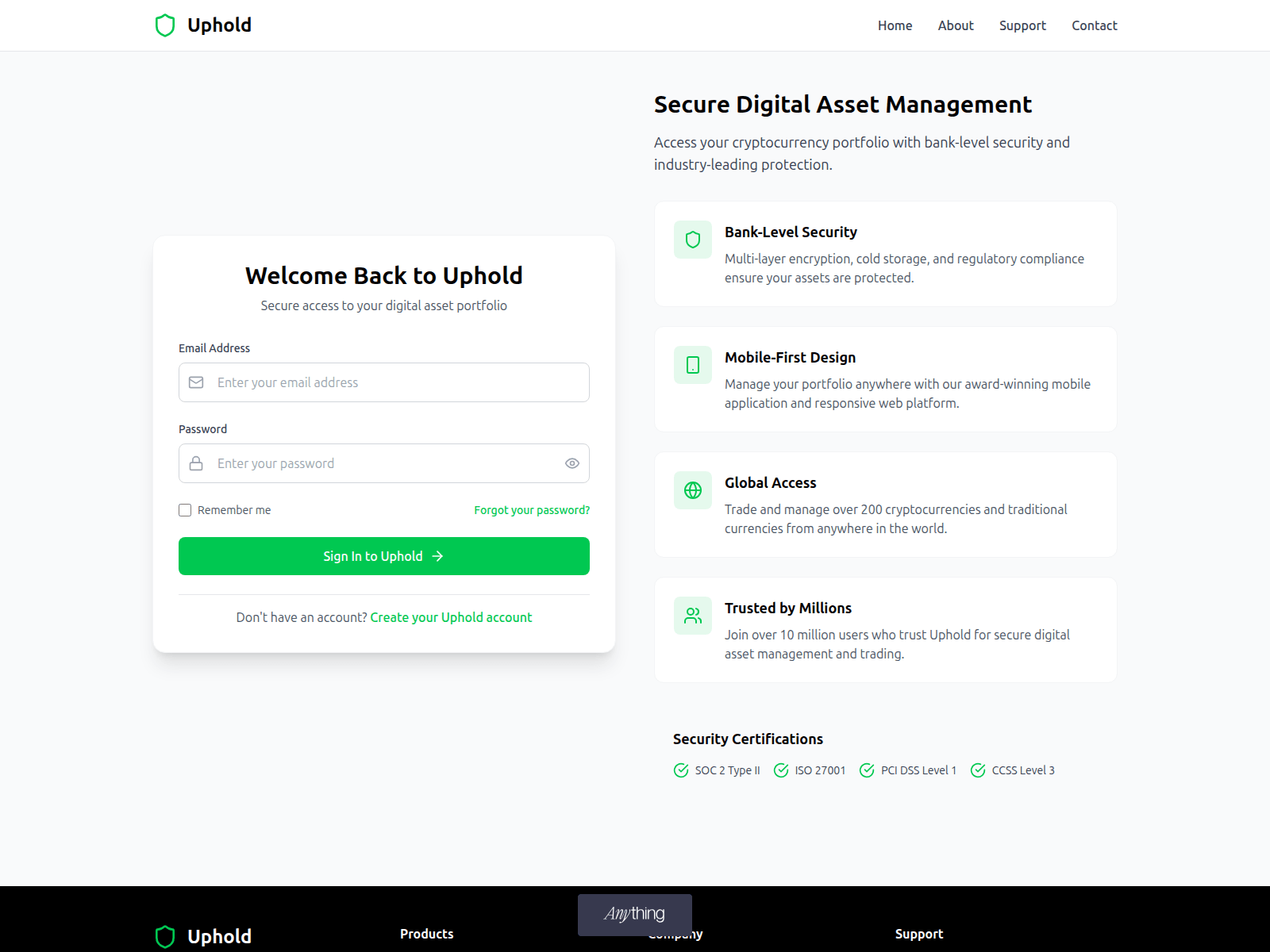Enable the Remember me checkbox
The width and height of the screenshot is (1270, 952).
[x=185, y=510]
